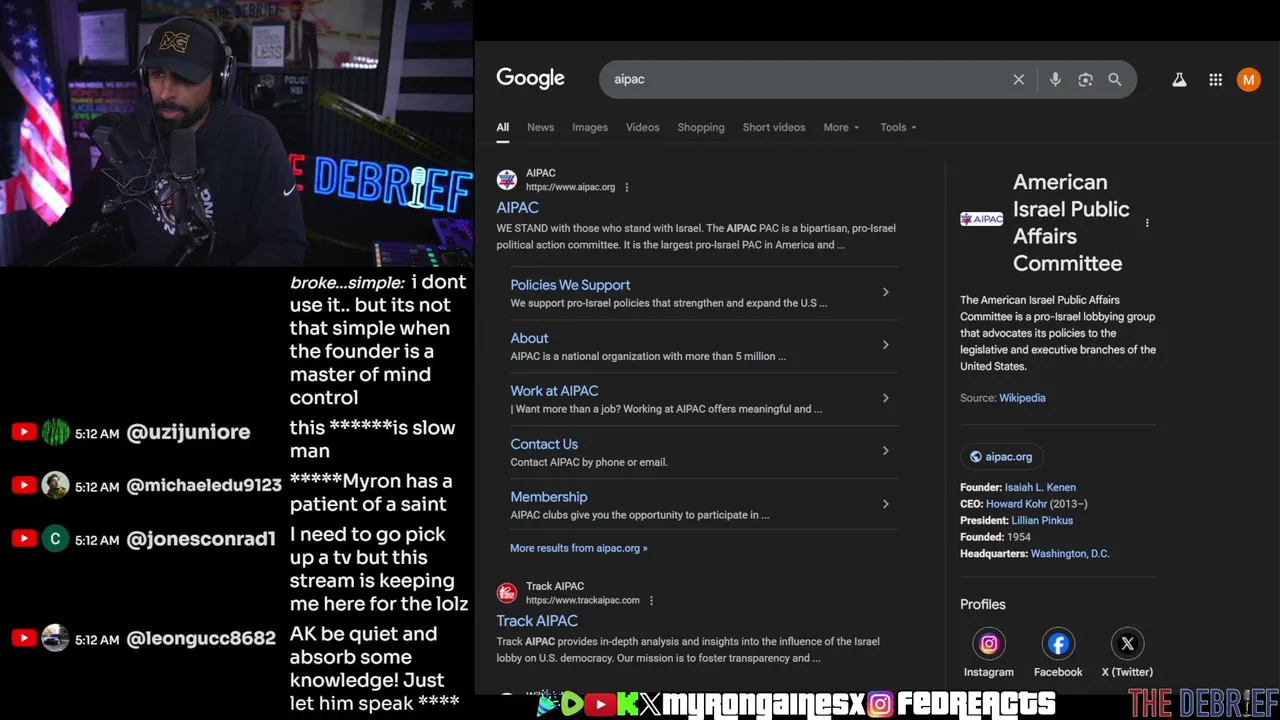Open the Policies We Support sitelink
The height and width of the screenshot is (720, 1280).
coord(570,285)
